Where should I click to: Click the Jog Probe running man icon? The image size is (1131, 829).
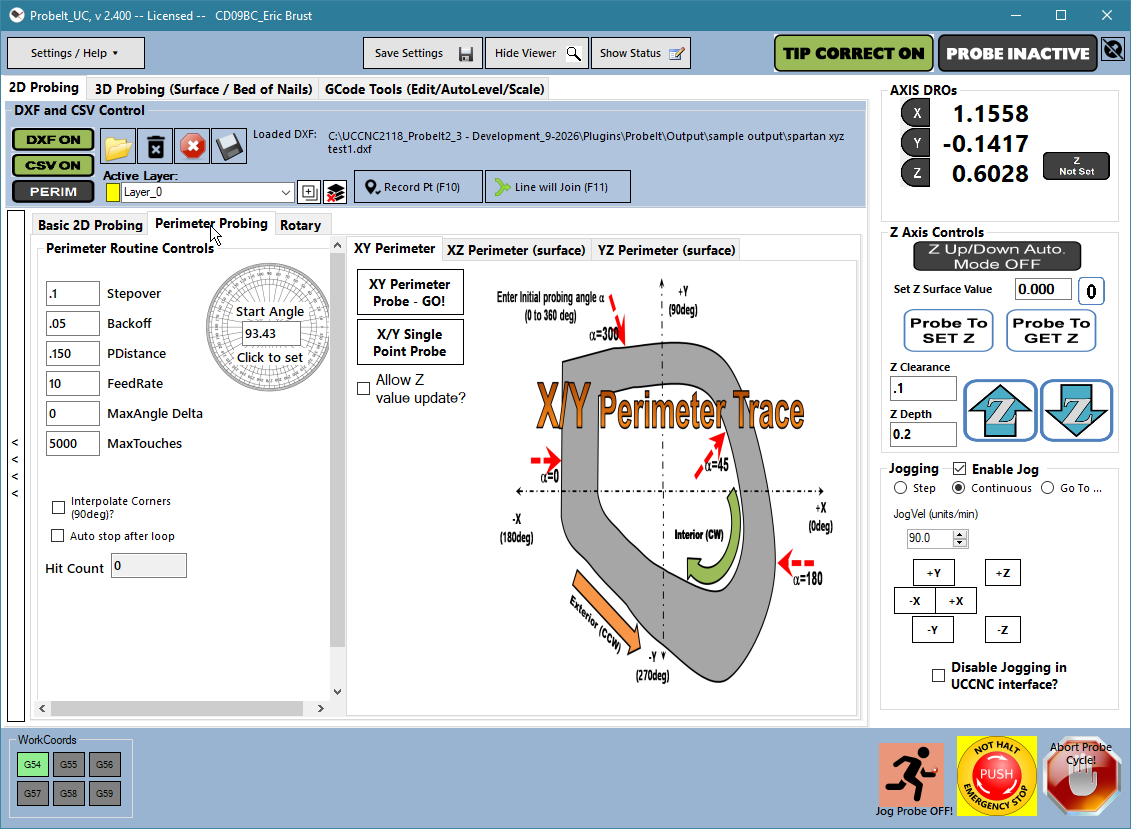(912, 773)
